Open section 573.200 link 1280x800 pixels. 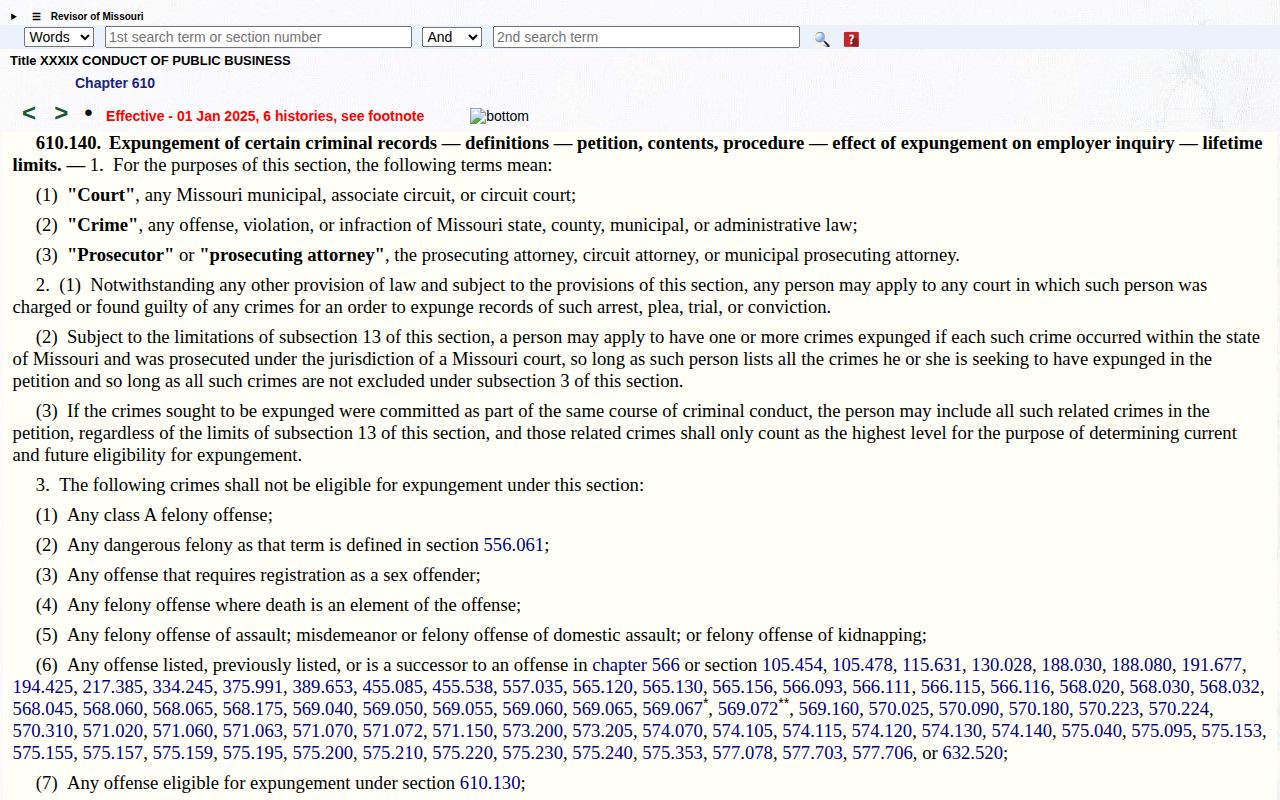(533, 731)
